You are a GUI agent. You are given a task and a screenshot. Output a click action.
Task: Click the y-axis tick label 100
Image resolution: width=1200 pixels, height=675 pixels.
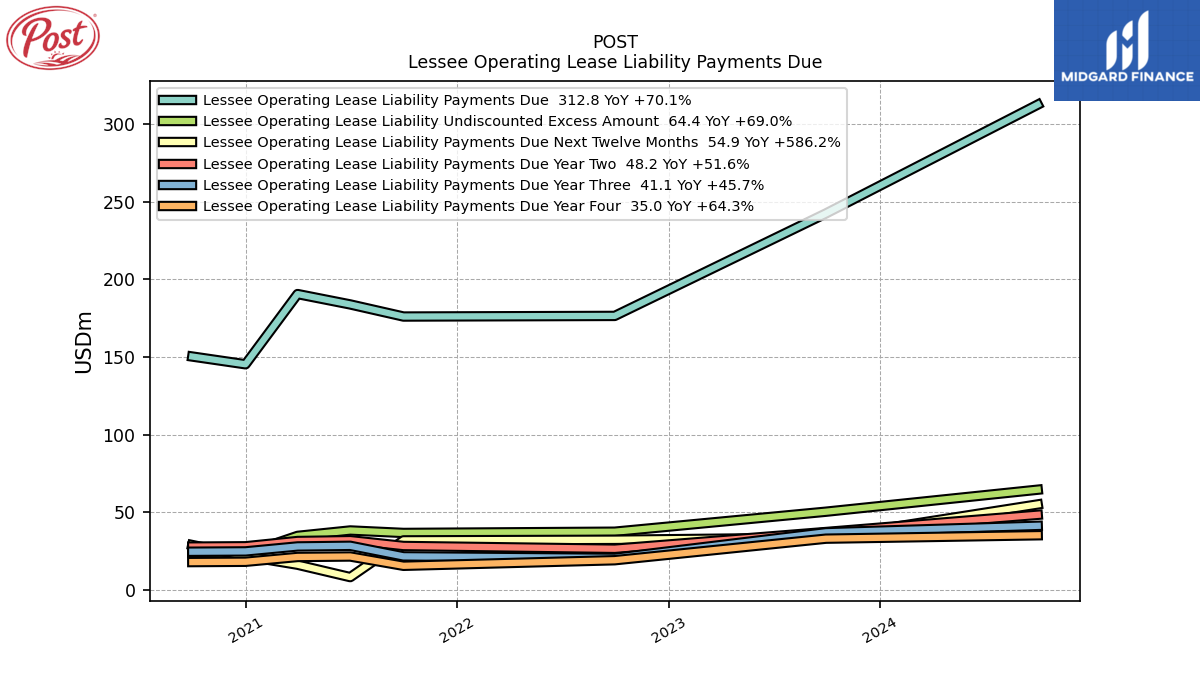pyautogui.click(x=120, y=435)
